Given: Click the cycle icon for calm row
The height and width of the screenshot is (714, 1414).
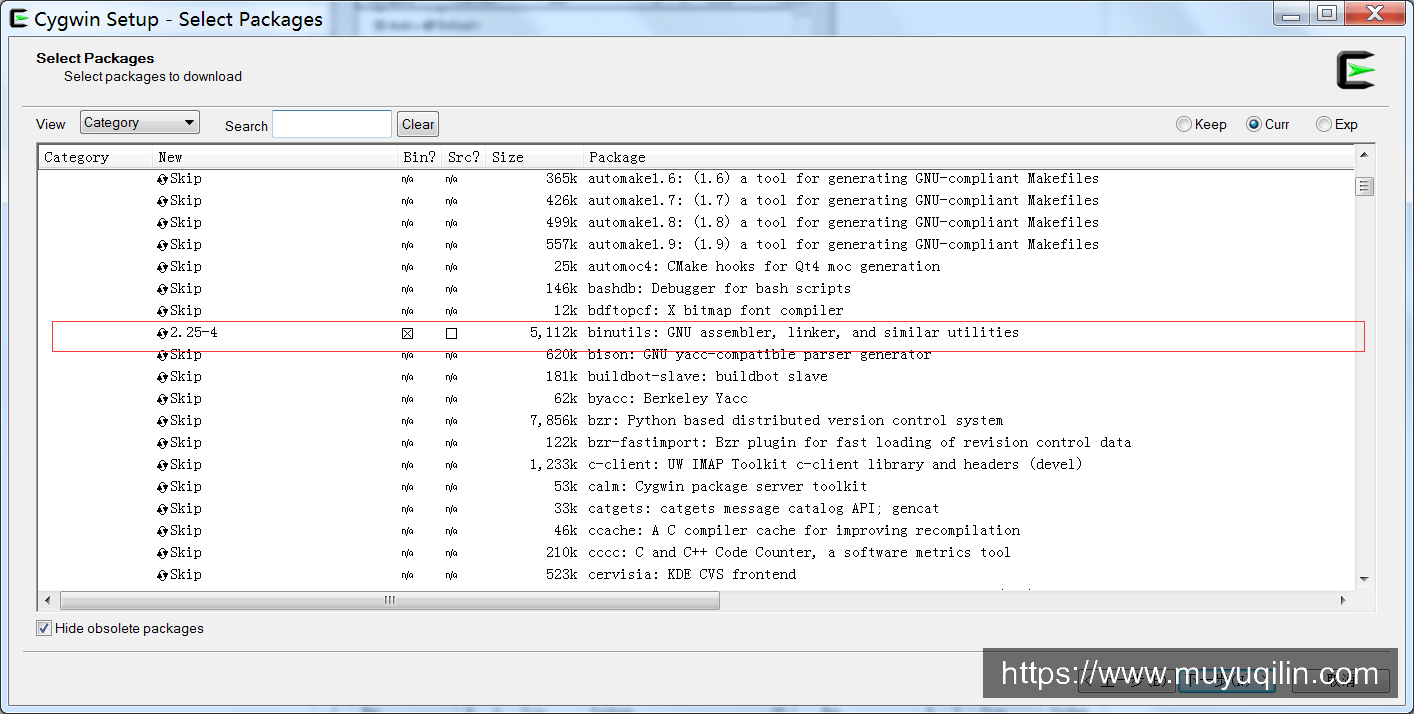Looking at the screenshot, I should click(163, 487).
